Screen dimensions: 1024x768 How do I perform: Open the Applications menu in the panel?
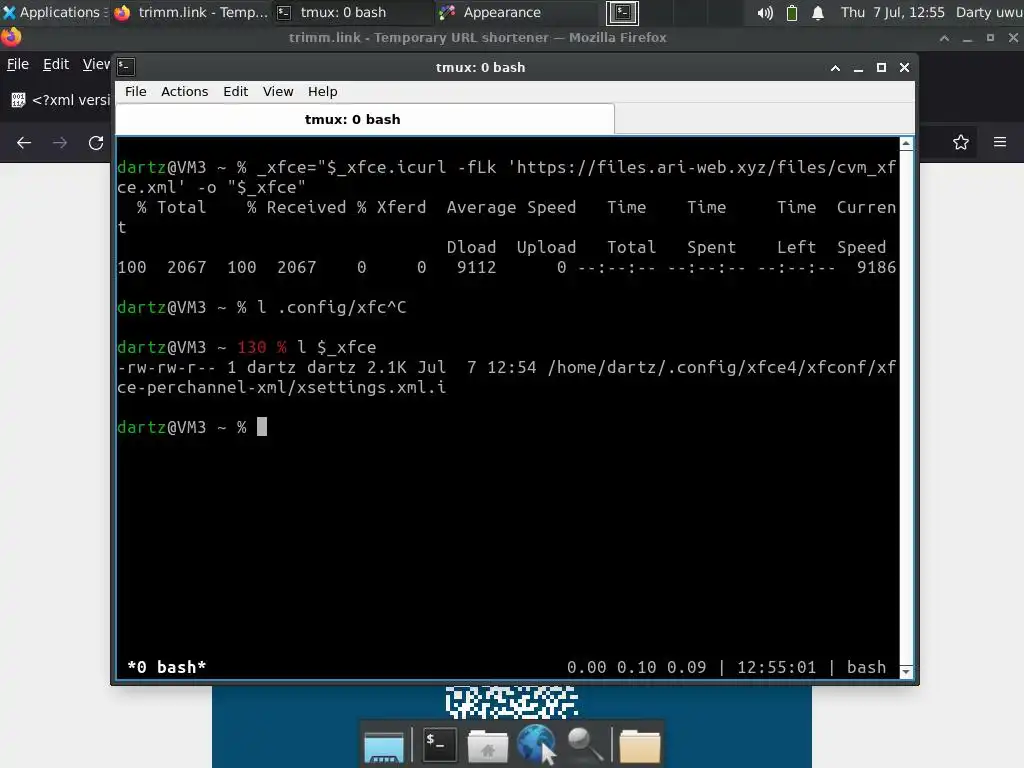pos(54,12)
